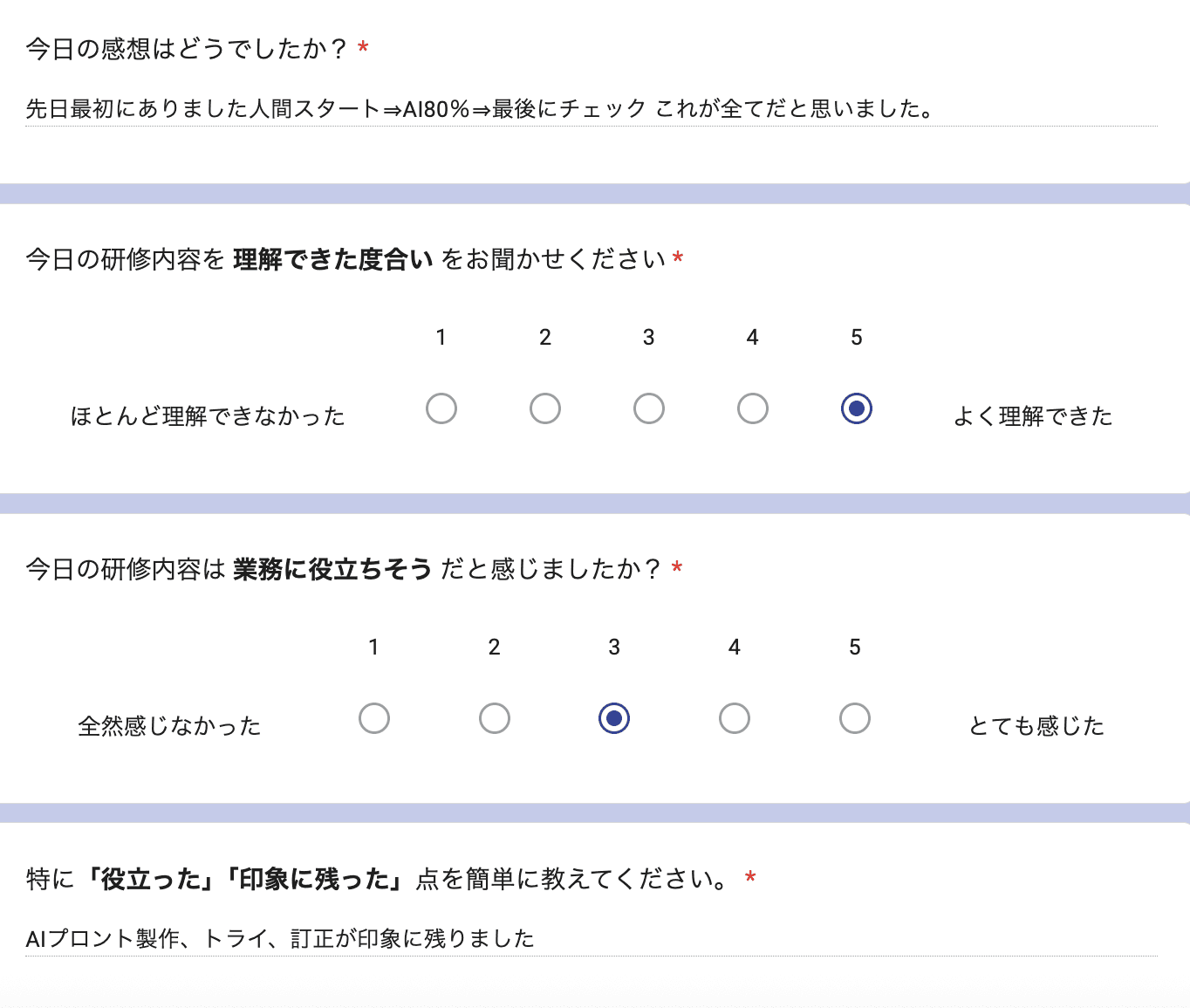The image size is (1190, 1008).
Task: Click the red asterisk beside 今日の感想はどうでしたか
Action: point(361,50)
